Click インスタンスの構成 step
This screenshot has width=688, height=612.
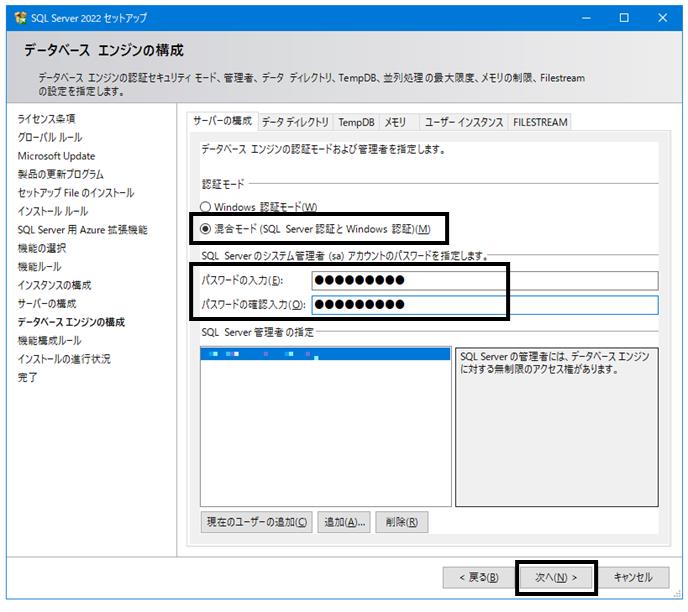(54, 285)
